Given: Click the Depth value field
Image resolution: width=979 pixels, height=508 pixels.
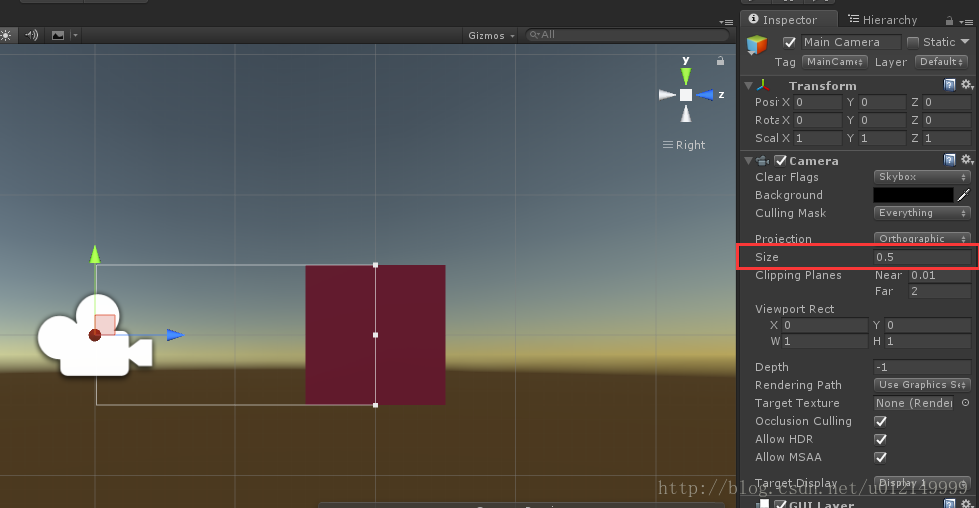Looking at the screenshot, I should (923, 367).
